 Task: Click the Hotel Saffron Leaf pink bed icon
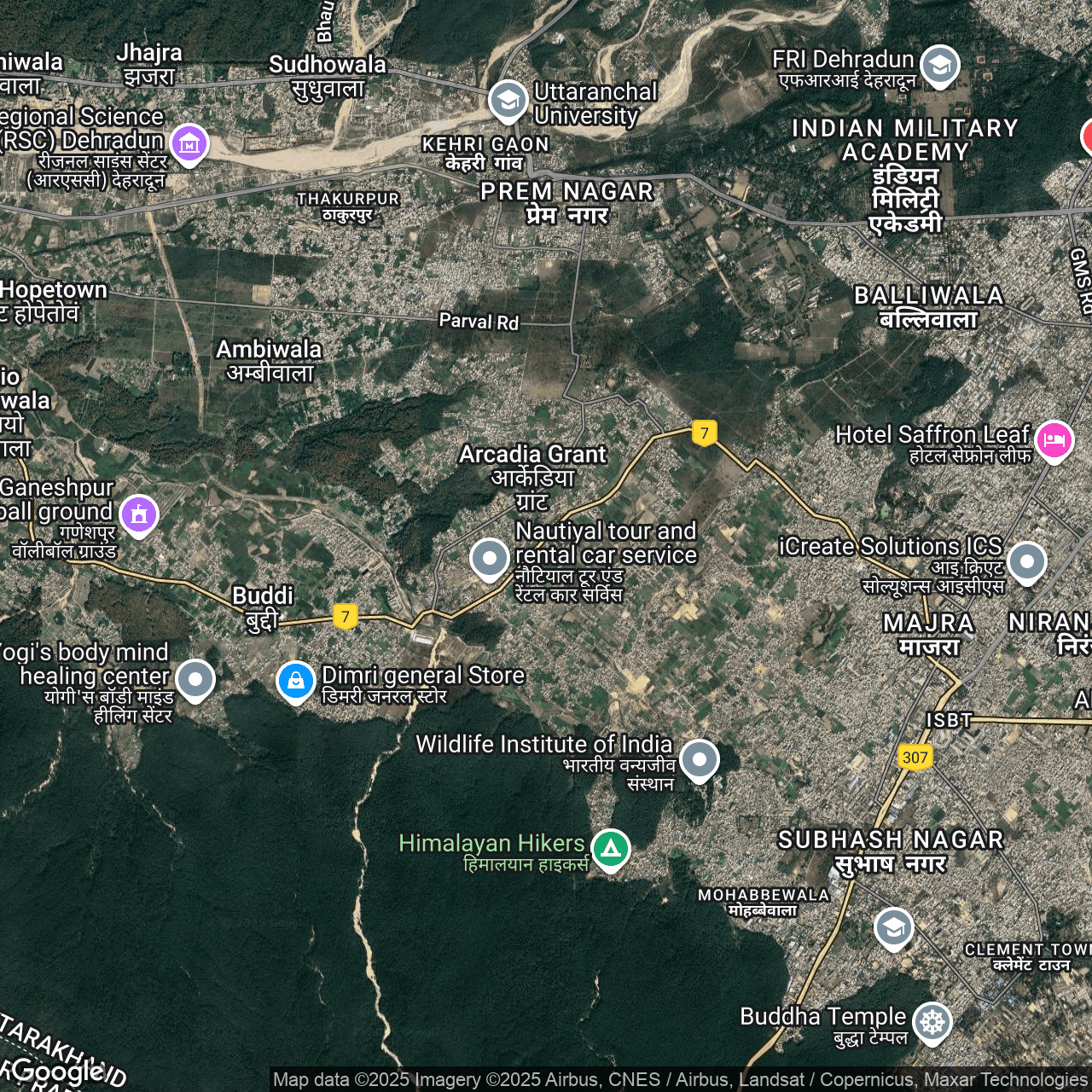(1054, 441)
